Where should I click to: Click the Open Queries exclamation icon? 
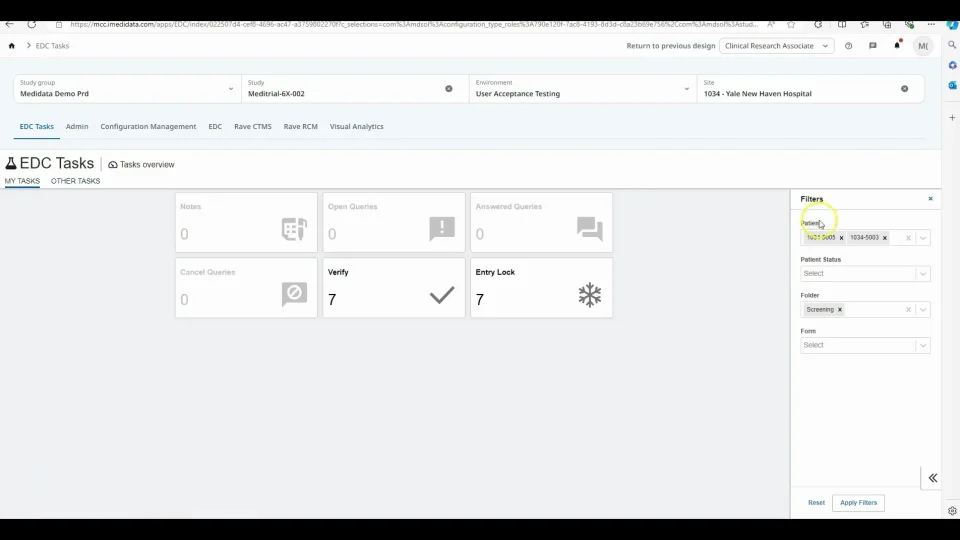[442, 228]
